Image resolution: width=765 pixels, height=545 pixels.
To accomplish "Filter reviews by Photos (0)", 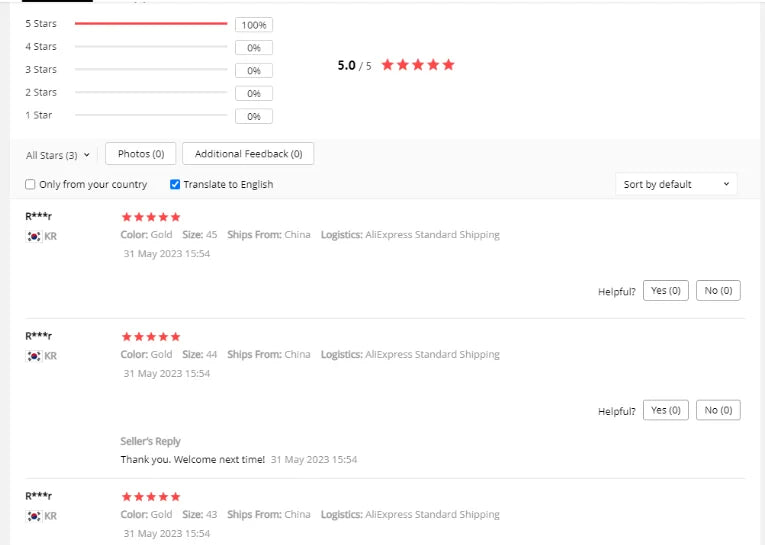I will 141,154.
